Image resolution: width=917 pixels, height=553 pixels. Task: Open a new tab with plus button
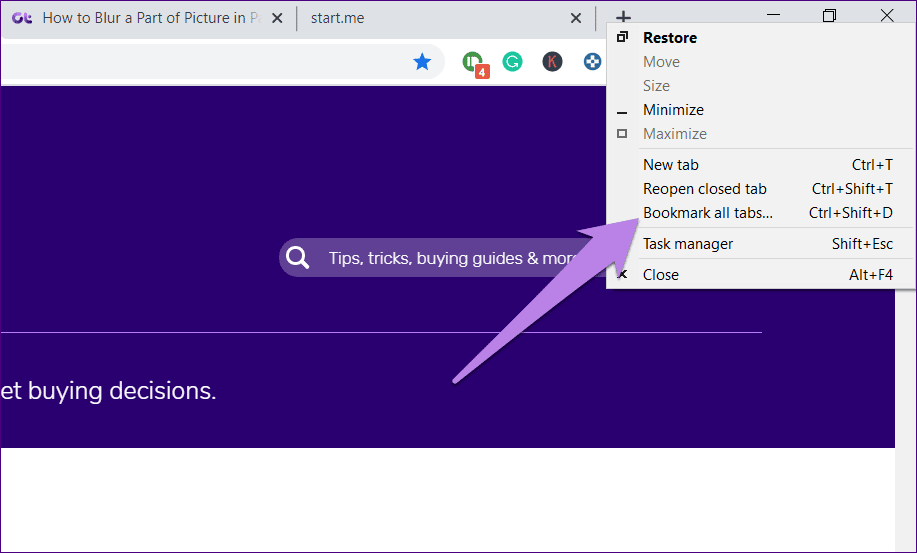point(623,18)
